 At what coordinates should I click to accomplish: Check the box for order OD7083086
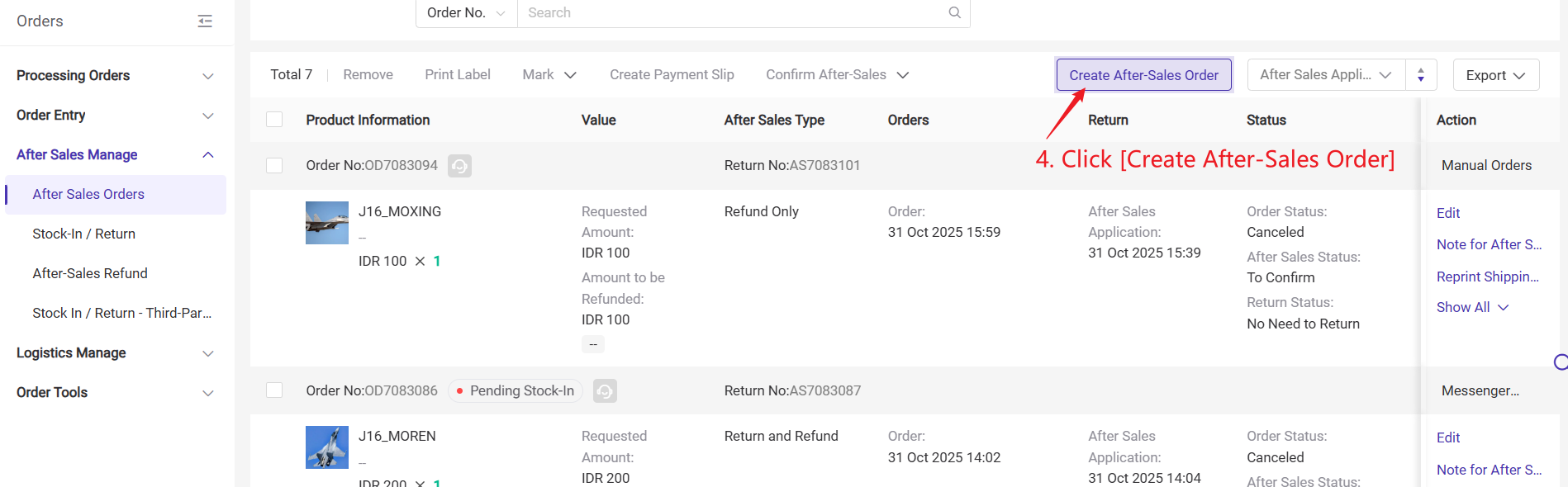tap(274, 390)
